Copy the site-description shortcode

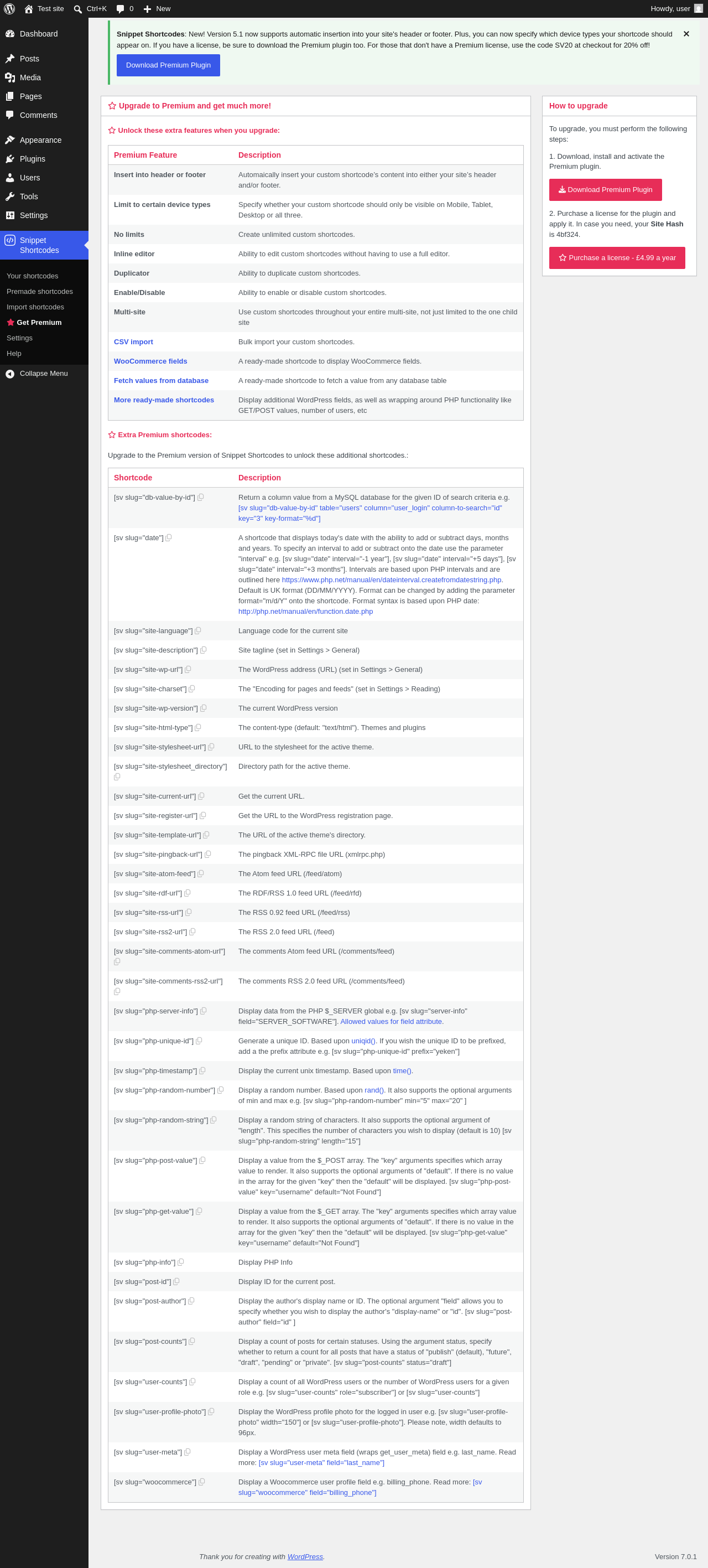click(x=204, y=650)
